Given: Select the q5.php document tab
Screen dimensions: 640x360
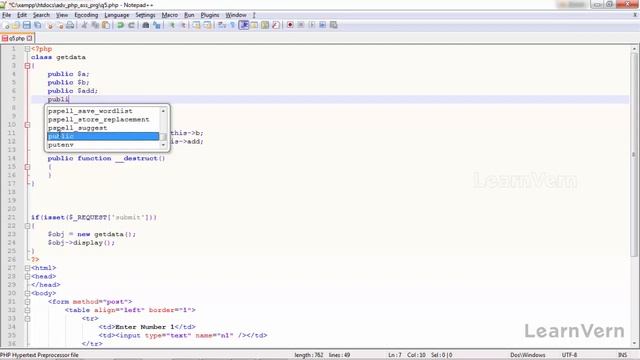Looking at the screenshot, I should click(16, 38).
